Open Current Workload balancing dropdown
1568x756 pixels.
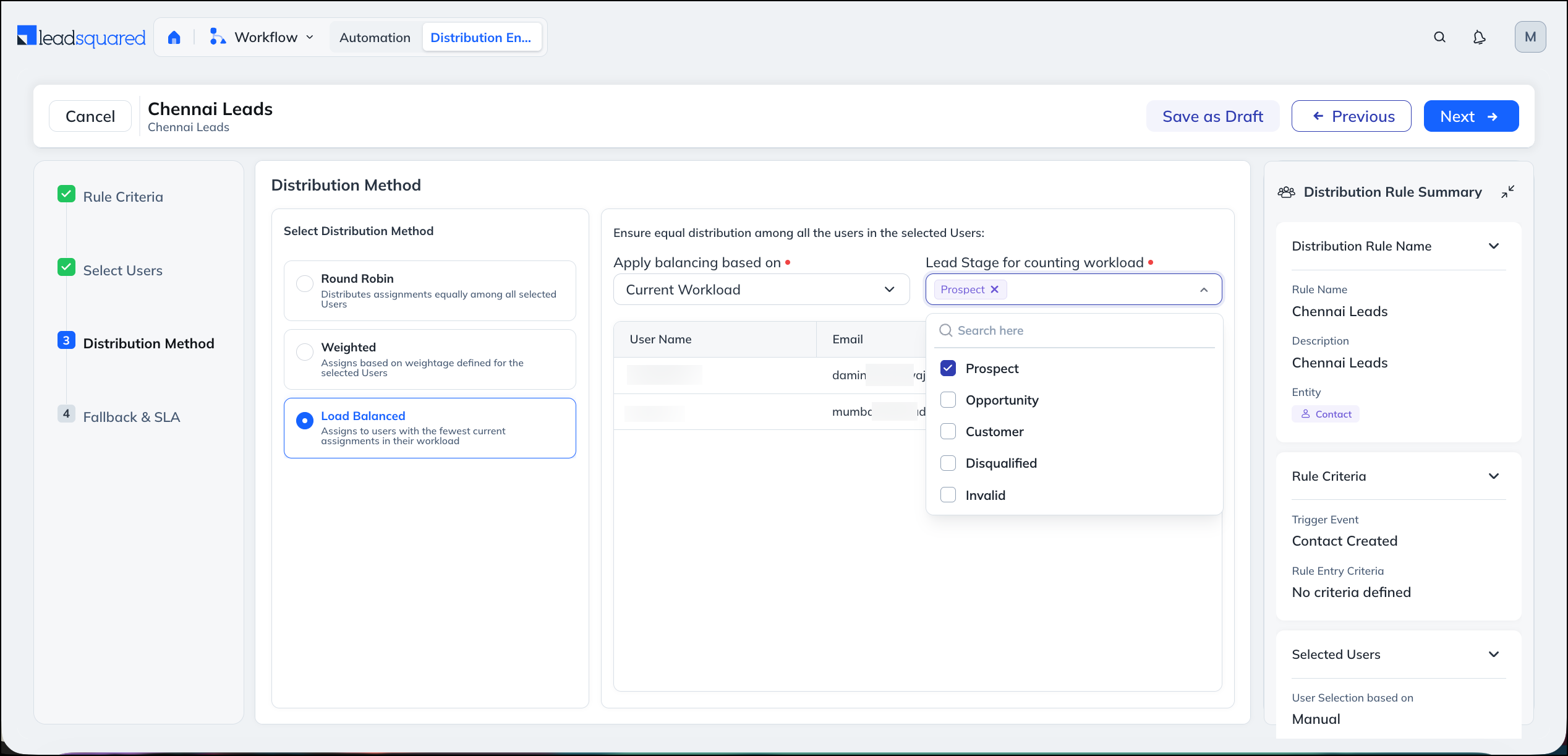pyautogui.click(x=761, y=290)
